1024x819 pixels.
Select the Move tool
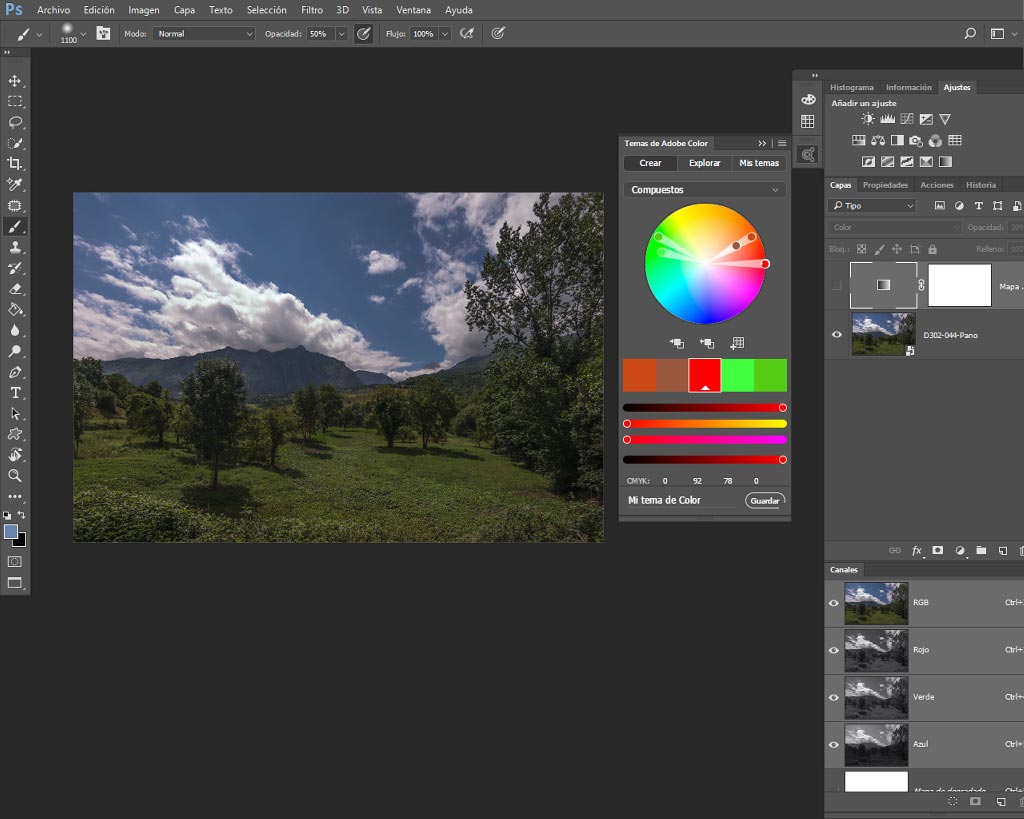click(14, 81)
